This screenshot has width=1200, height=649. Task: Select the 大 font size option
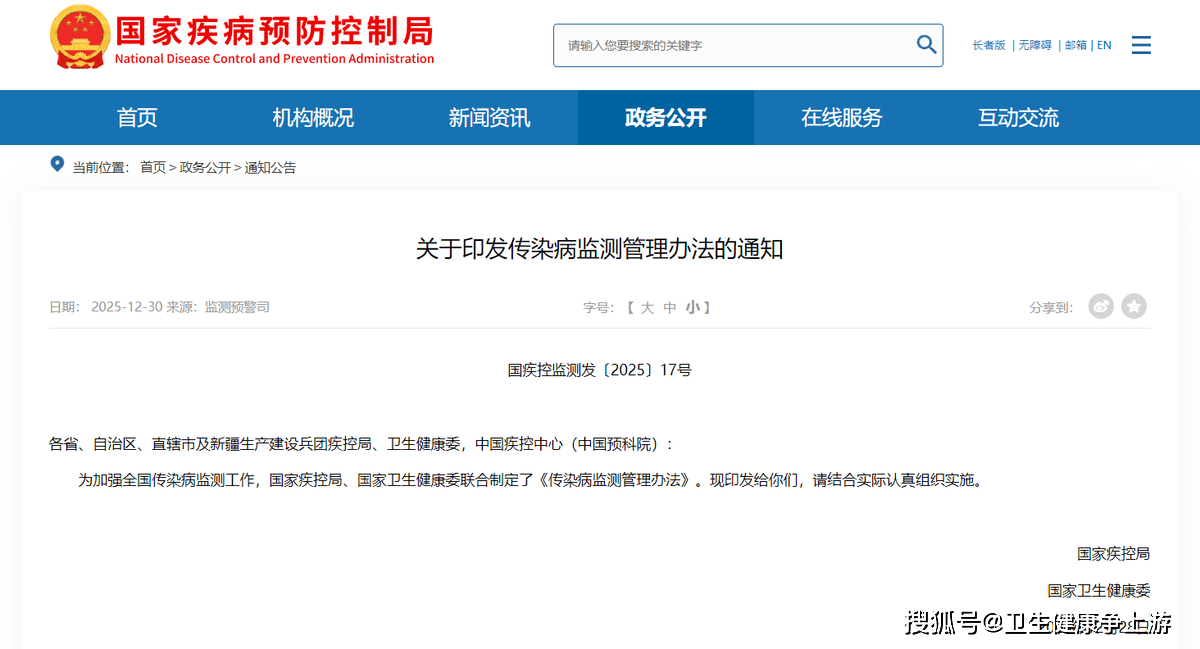point(647,307)
